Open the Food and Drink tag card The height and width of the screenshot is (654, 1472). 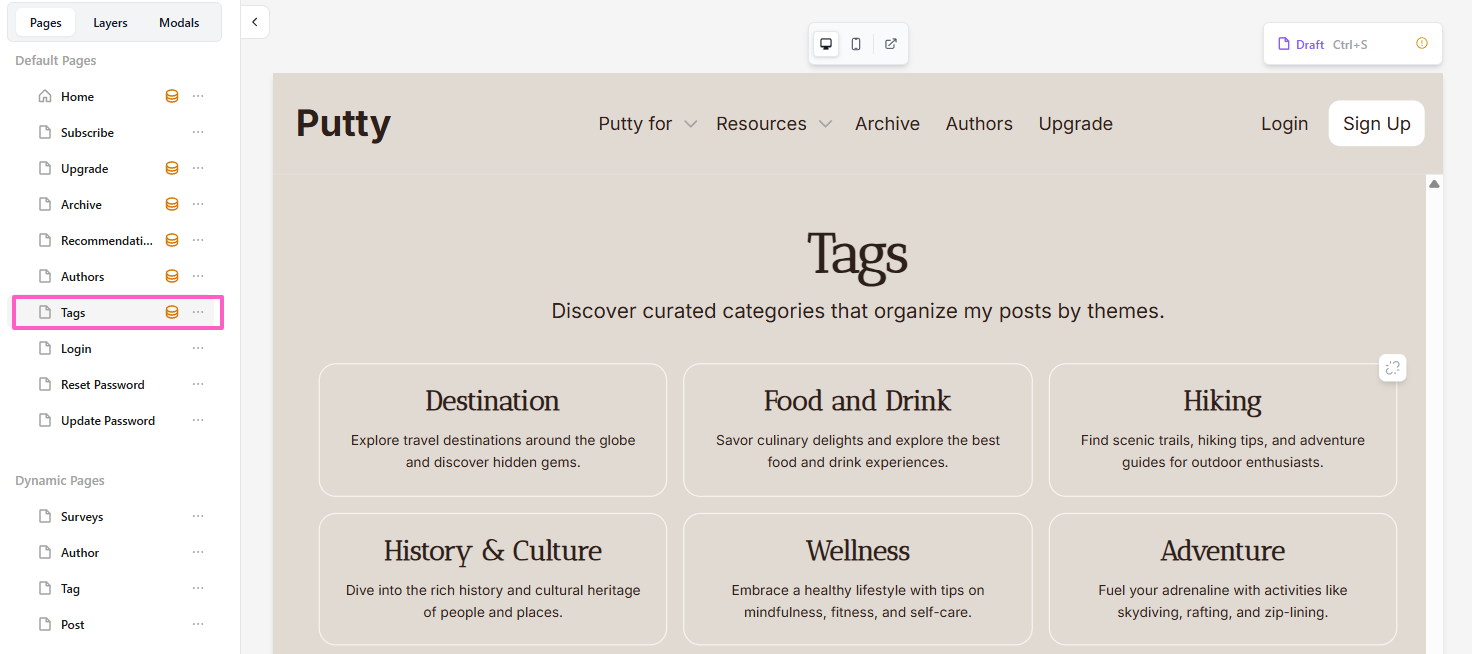(x=858, y=430)
